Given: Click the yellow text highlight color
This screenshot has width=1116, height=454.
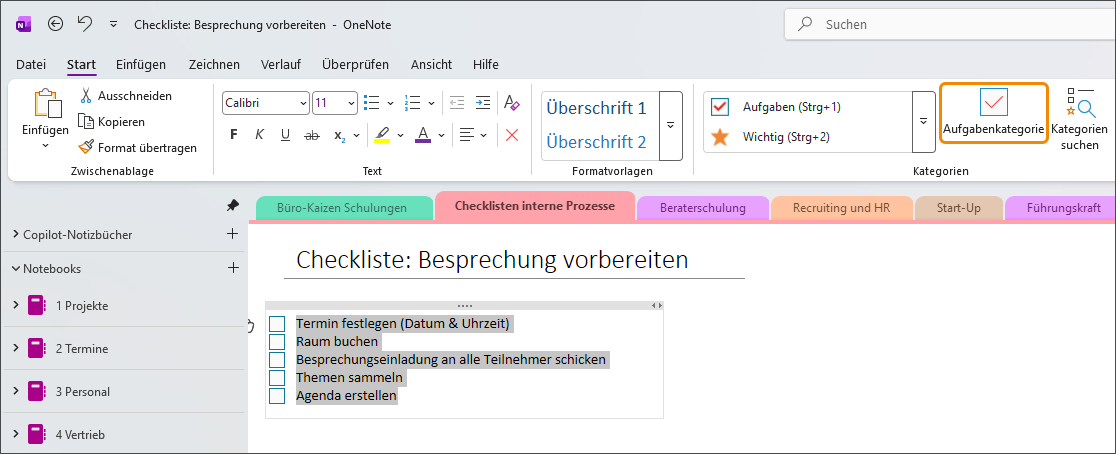Looking at the screenshot, I should click(x=381, y=134).
